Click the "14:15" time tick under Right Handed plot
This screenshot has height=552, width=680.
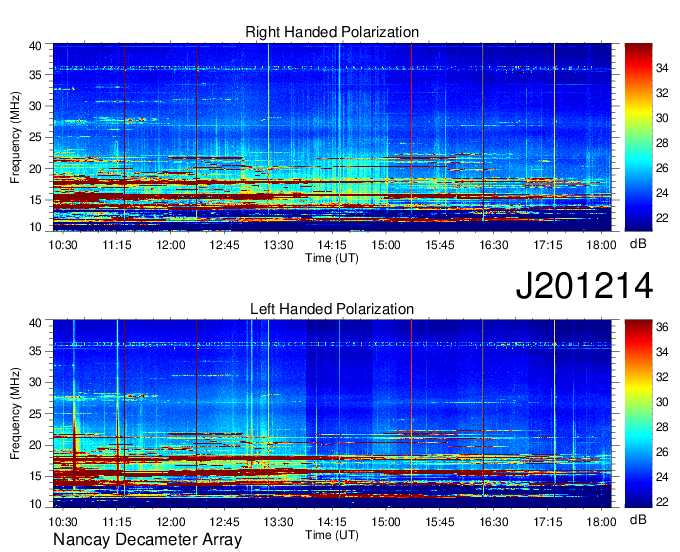coord(332,245)
